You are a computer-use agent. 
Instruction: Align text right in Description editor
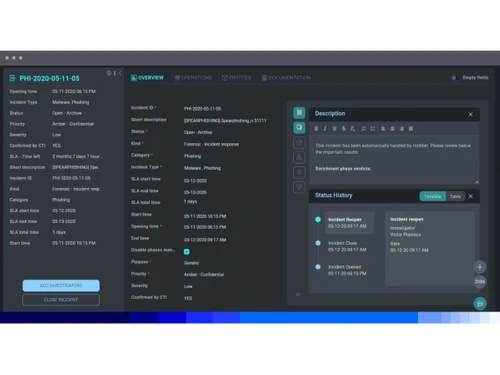click(x=402, y=129)
